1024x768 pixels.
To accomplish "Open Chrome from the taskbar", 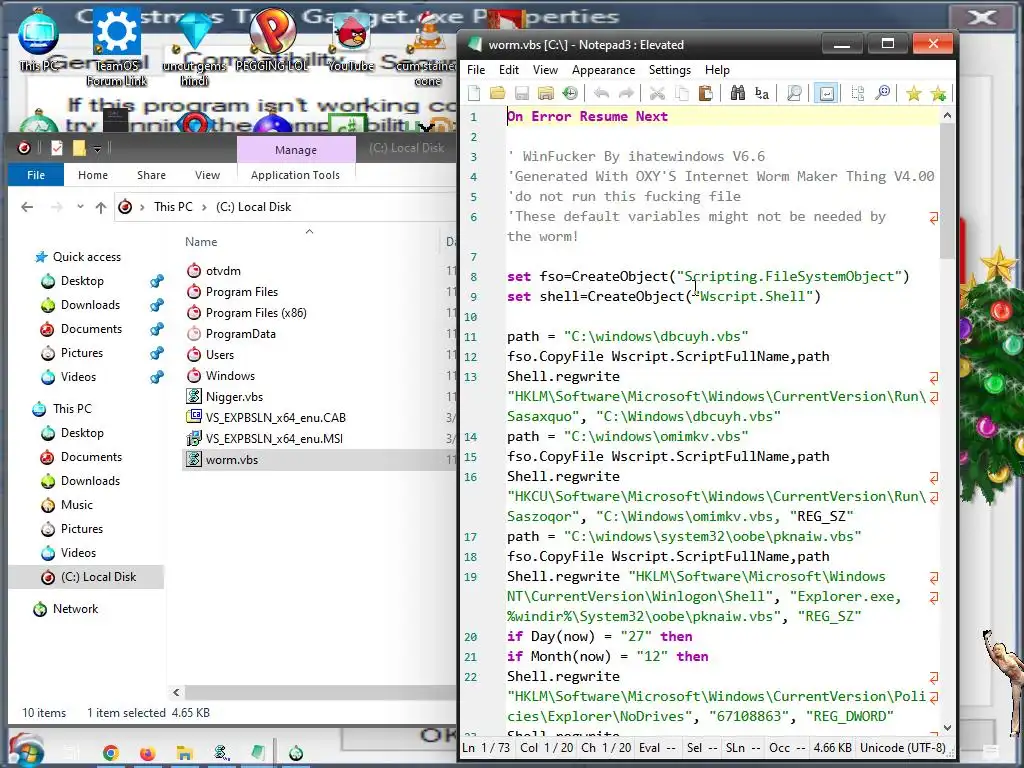I will [x=111, y=753].
